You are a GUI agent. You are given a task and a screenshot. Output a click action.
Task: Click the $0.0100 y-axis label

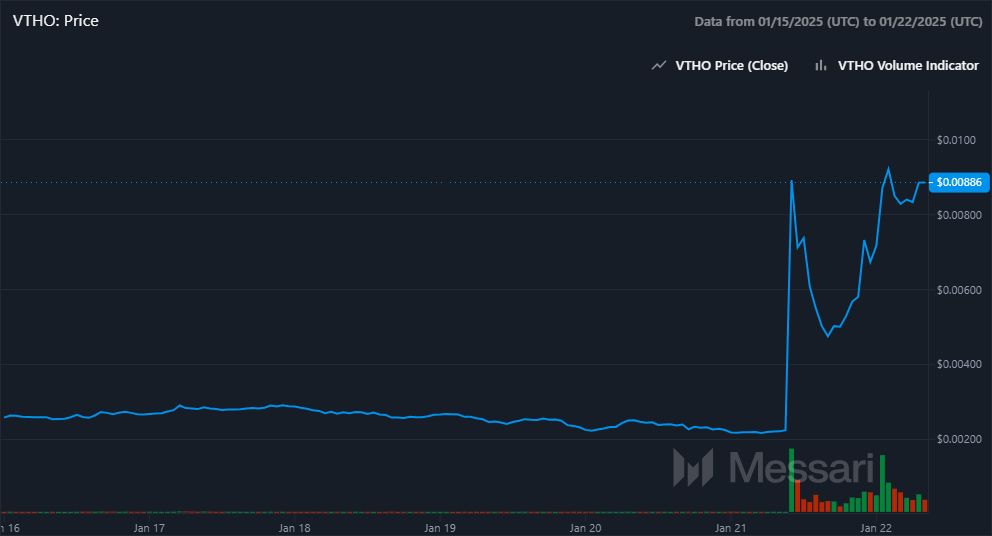(x=957, y=139)
